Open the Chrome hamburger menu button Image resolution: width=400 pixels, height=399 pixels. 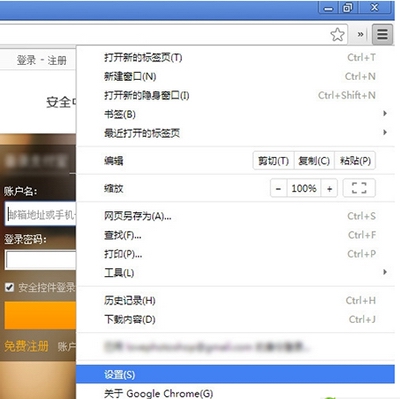tap(382, 34)
